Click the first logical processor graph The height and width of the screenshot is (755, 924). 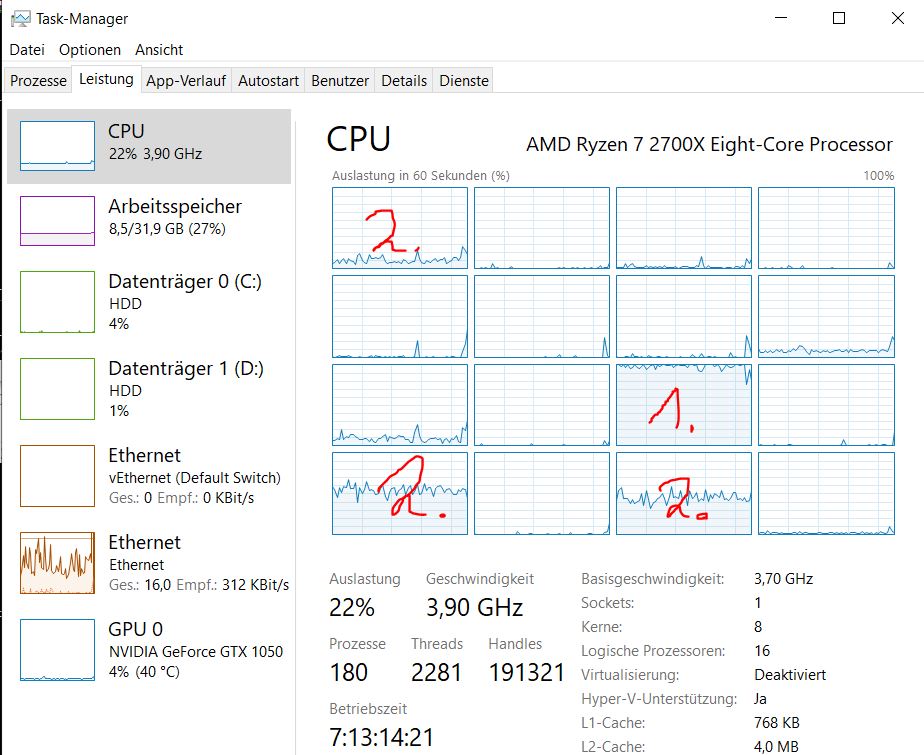tap(399, 227)
